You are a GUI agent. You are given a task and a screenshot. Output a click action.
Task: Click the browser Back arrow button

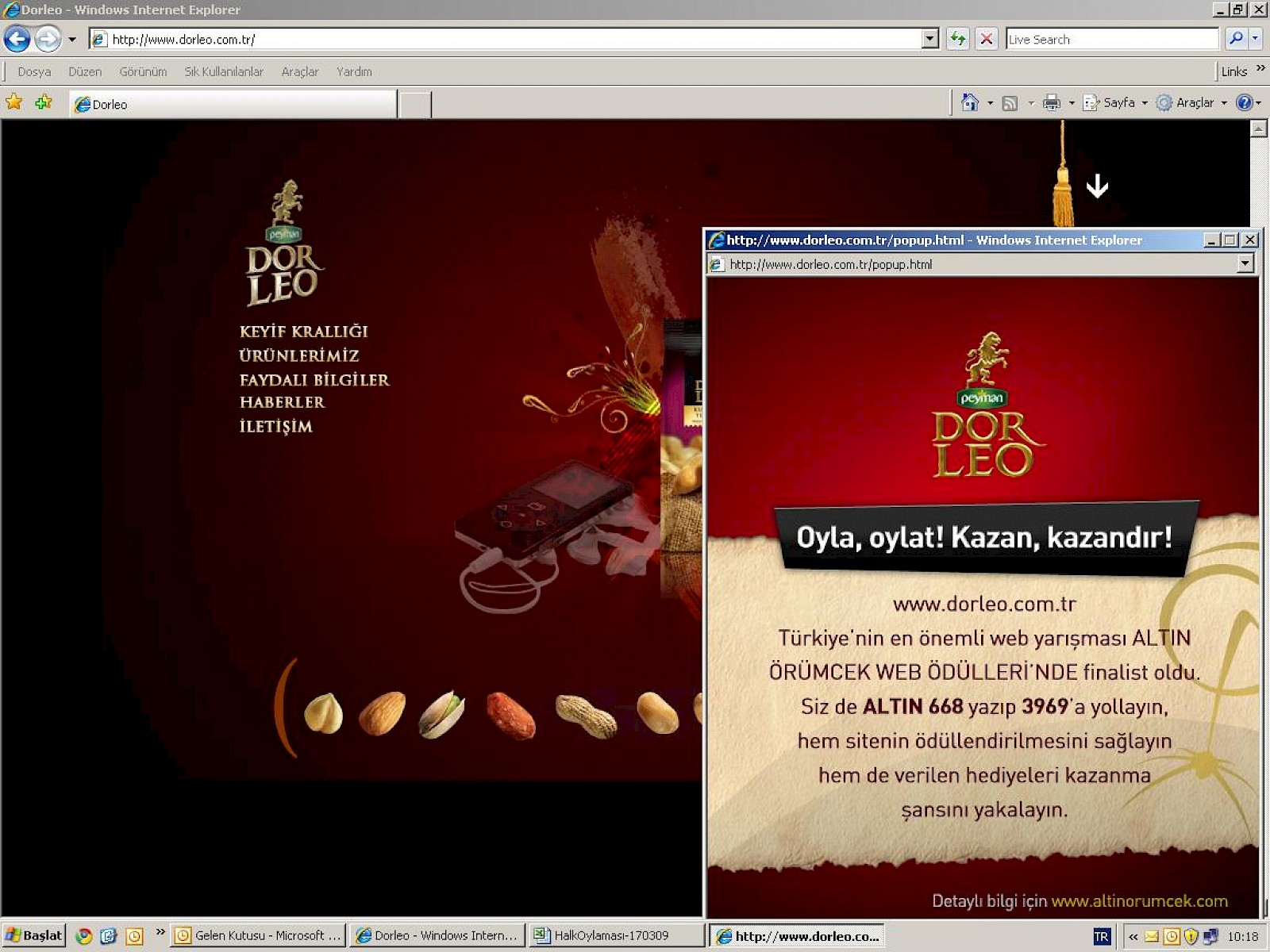pos(17,39)
